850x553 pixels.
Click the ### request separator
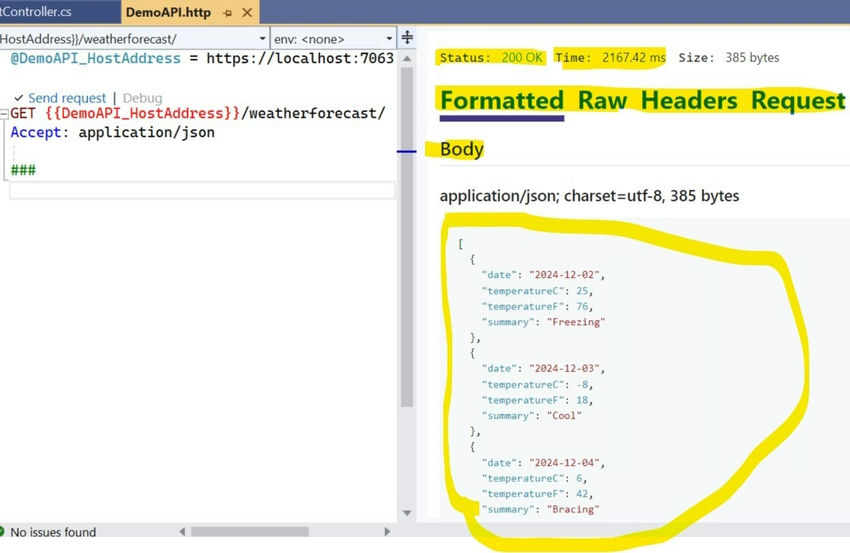23,170
